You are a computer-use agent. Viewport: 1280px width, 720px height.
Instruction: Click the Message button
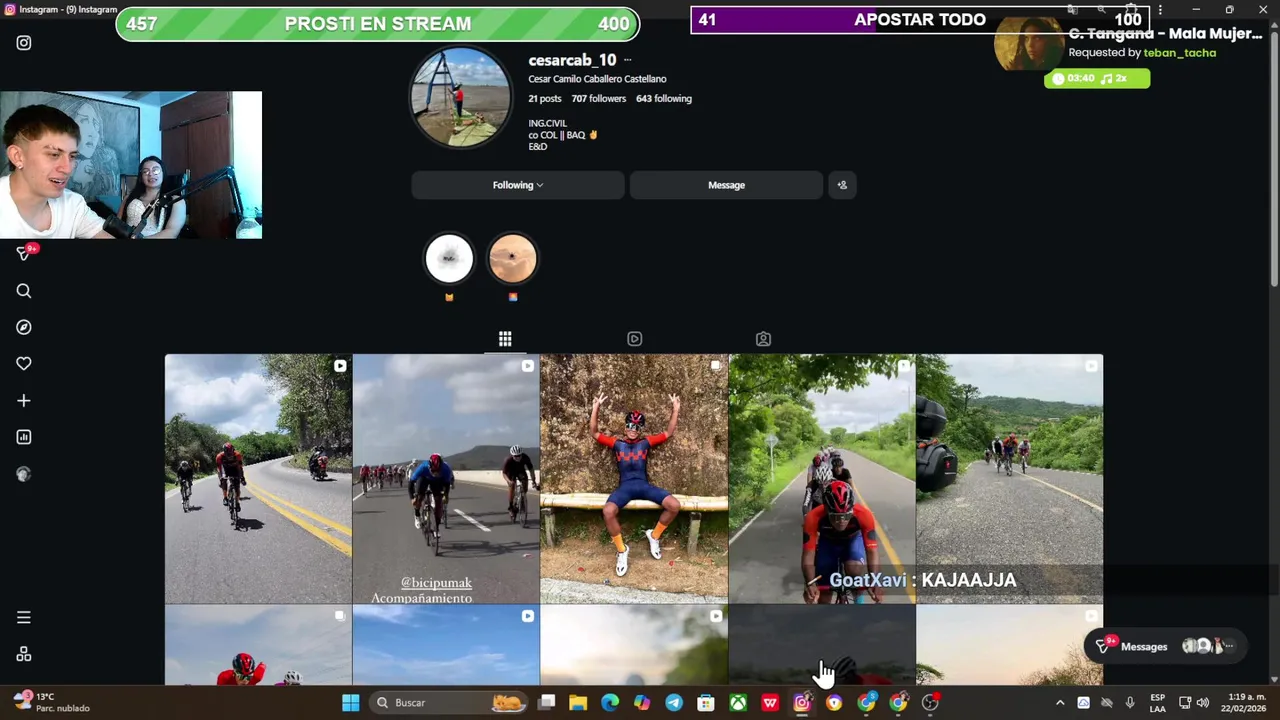pos(726,185)
